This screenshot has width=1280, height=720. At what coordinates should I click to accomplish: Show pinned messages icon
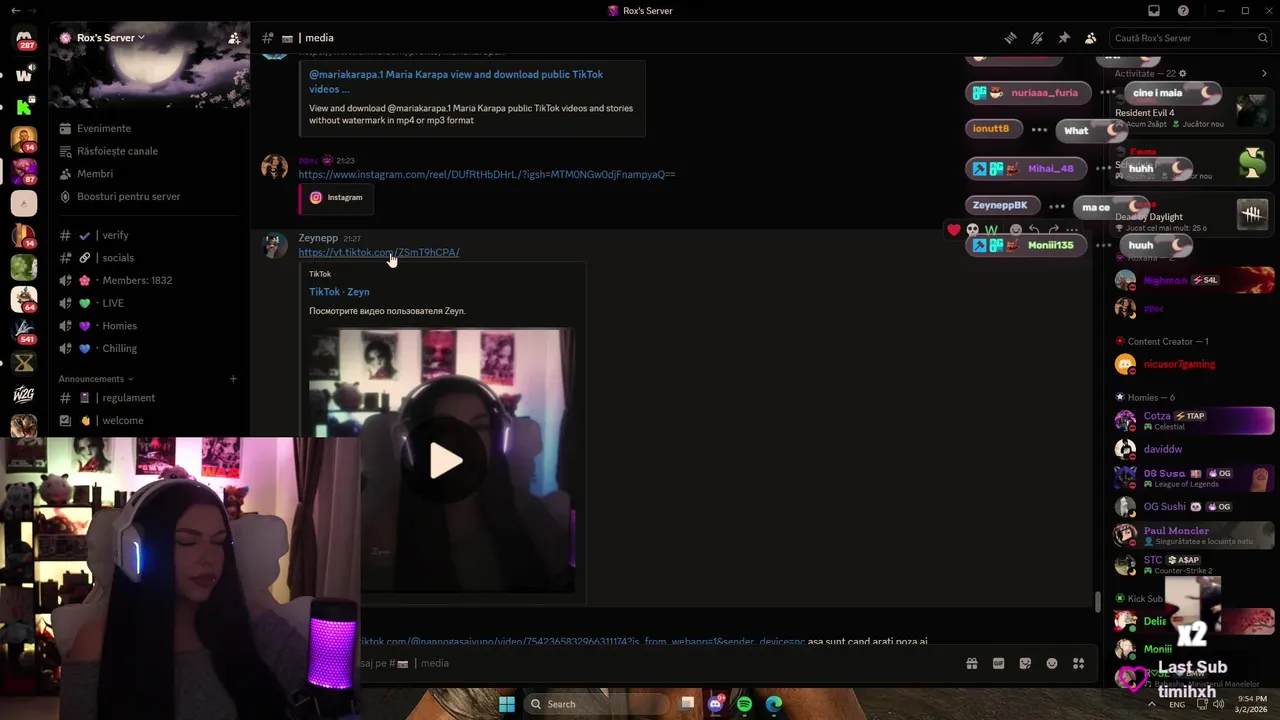click(1064, 38)
